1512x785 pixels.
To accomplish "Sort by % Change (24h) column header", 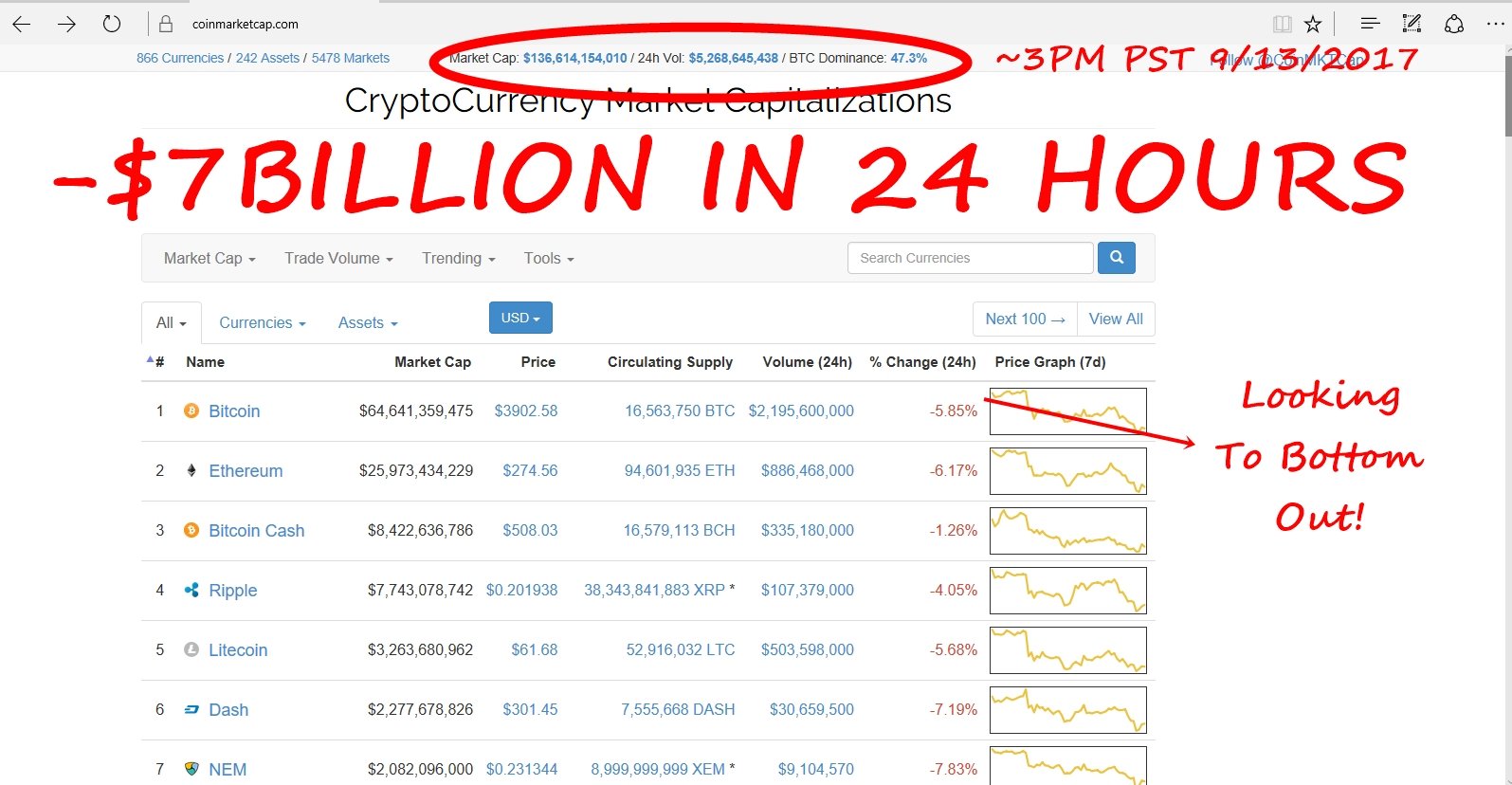I will click(922, 361).
